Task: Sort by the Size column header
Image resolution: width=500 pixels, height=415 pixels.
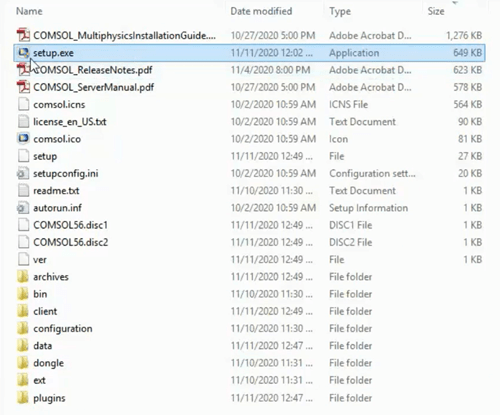Action: tap(436, 11)
